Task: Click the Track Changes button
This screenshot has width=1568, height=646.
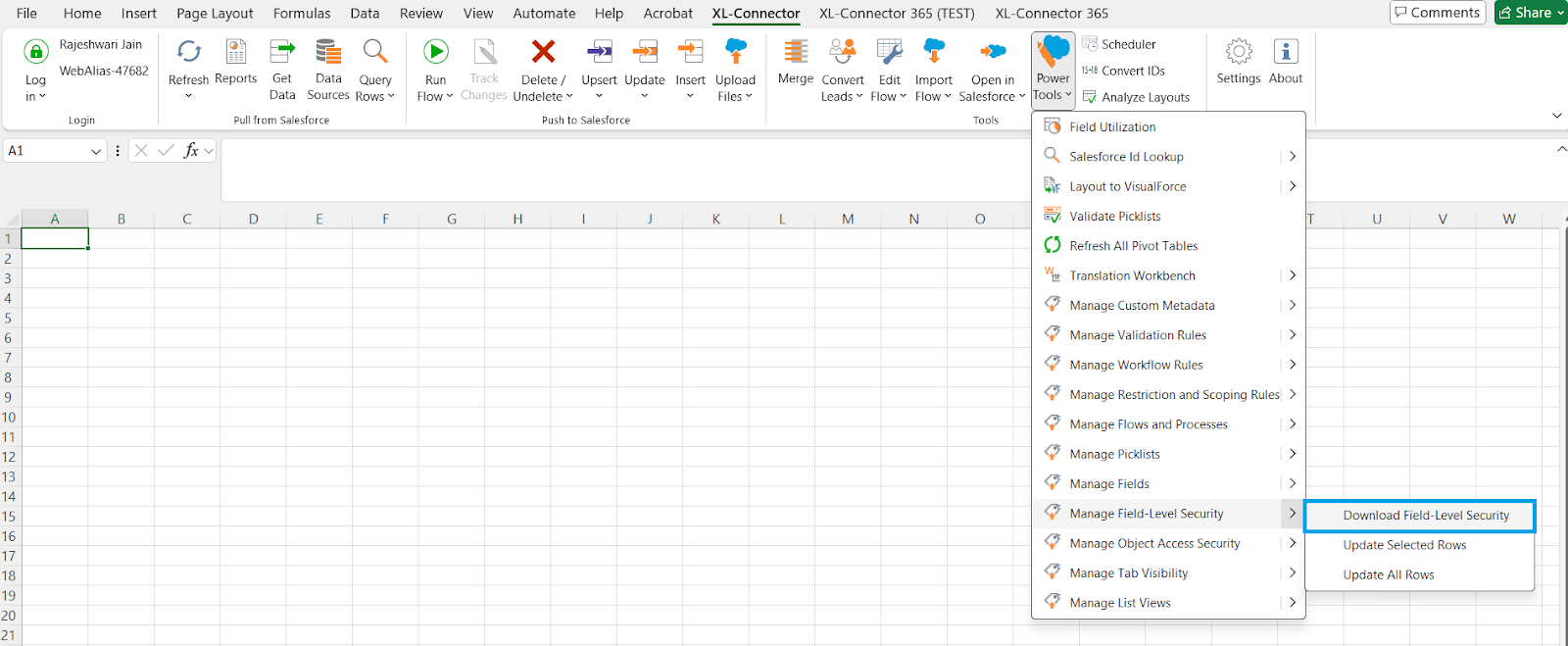Action: click(484, 70)
